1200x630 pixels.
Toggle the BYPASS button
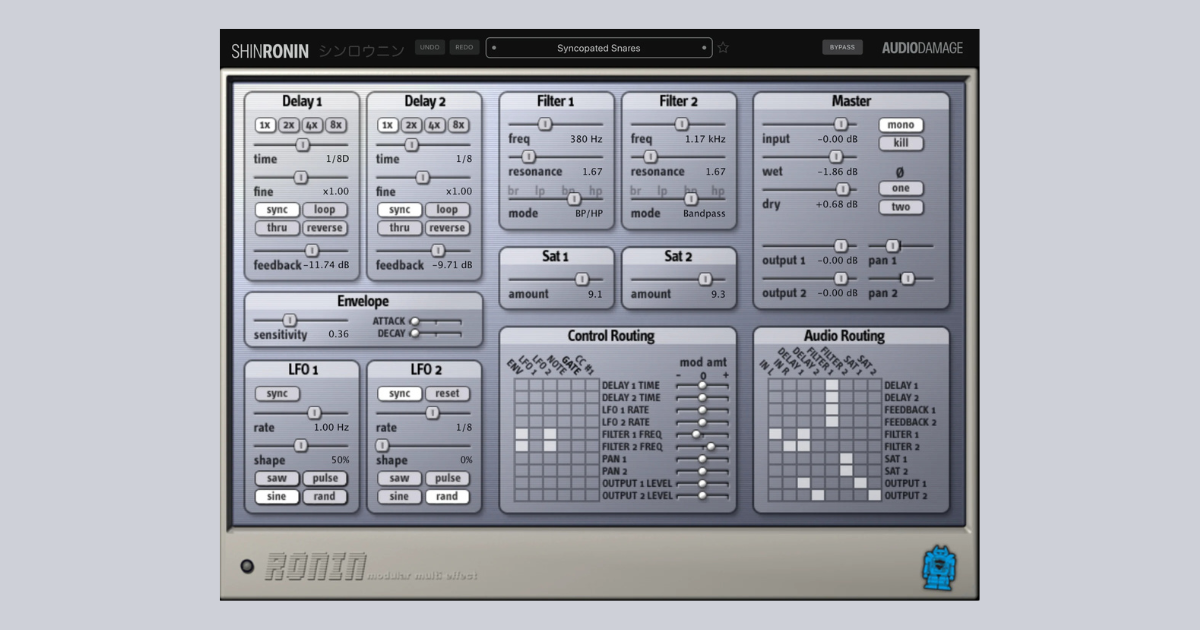(x=842, y=47)
